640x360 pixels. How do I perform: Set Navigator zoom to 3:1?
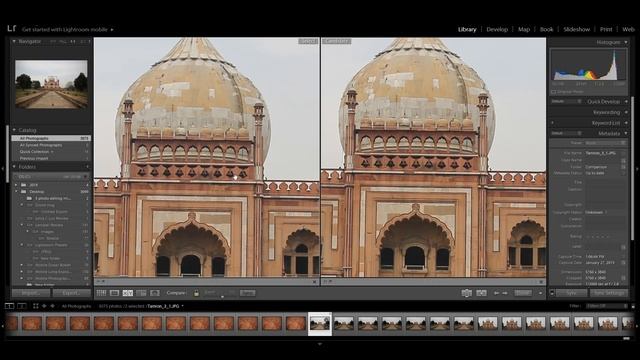[x=83, y=41]
